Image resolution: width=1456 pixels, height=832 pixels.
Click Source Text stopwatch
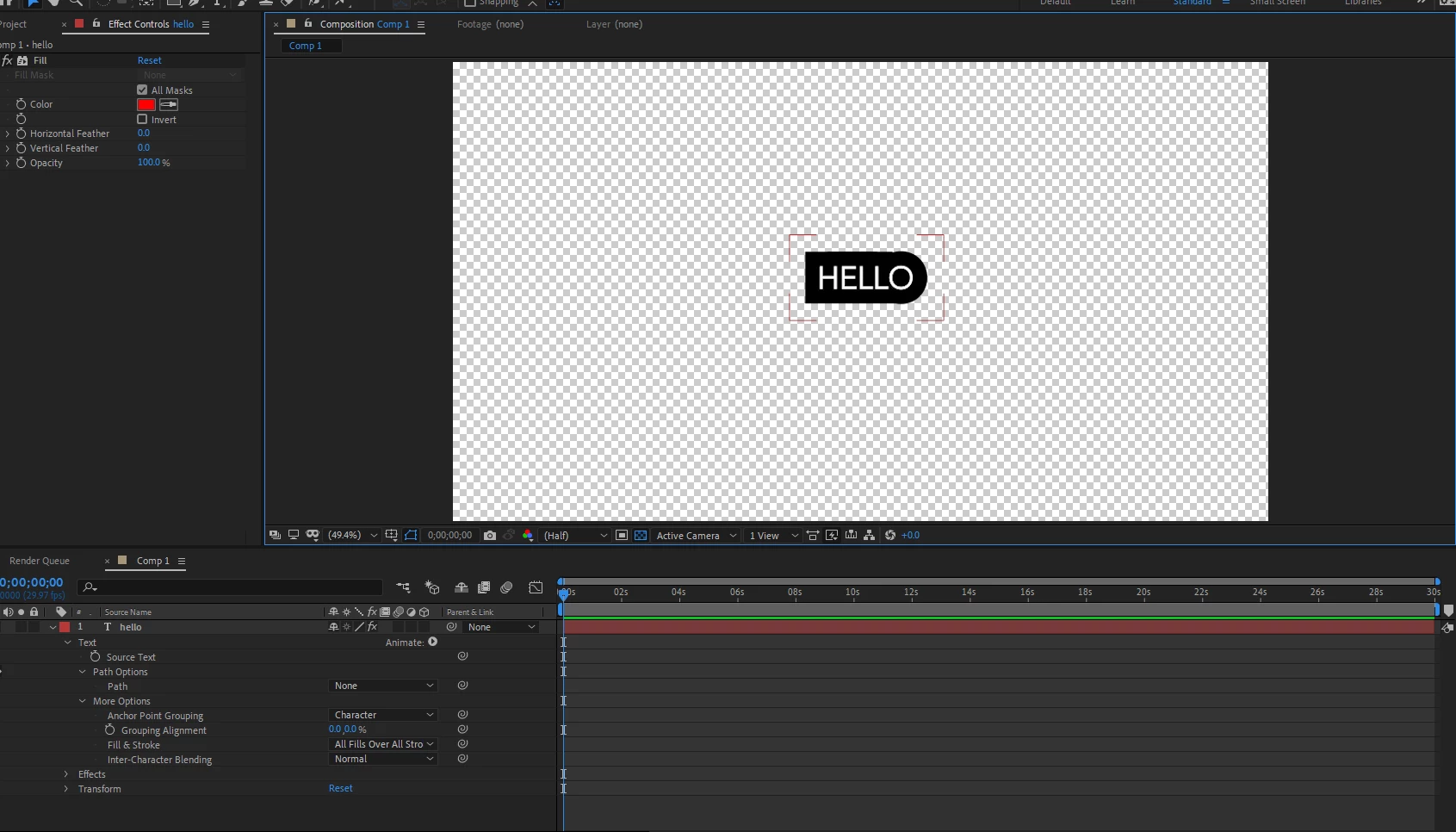96,656
